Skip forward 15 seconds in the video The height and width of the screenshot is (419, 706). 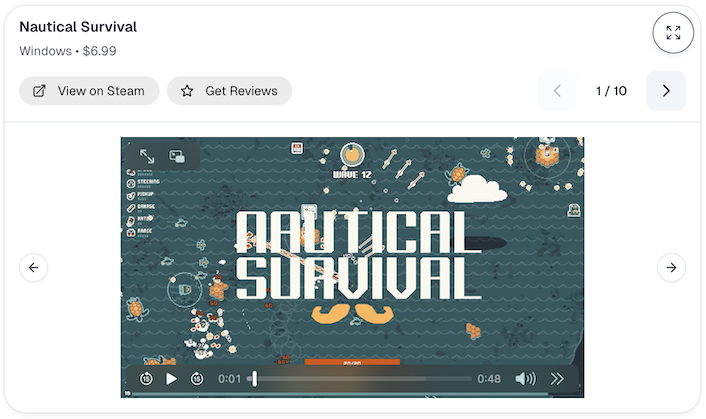197,379
